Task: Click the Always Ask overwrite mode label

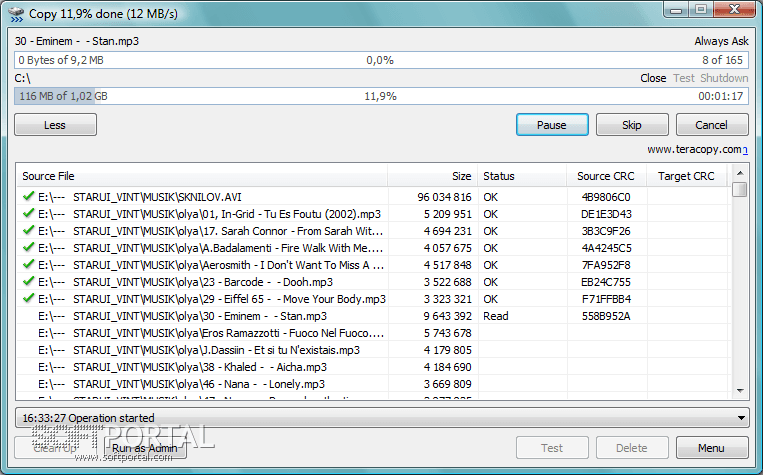Action: (721, 41)
